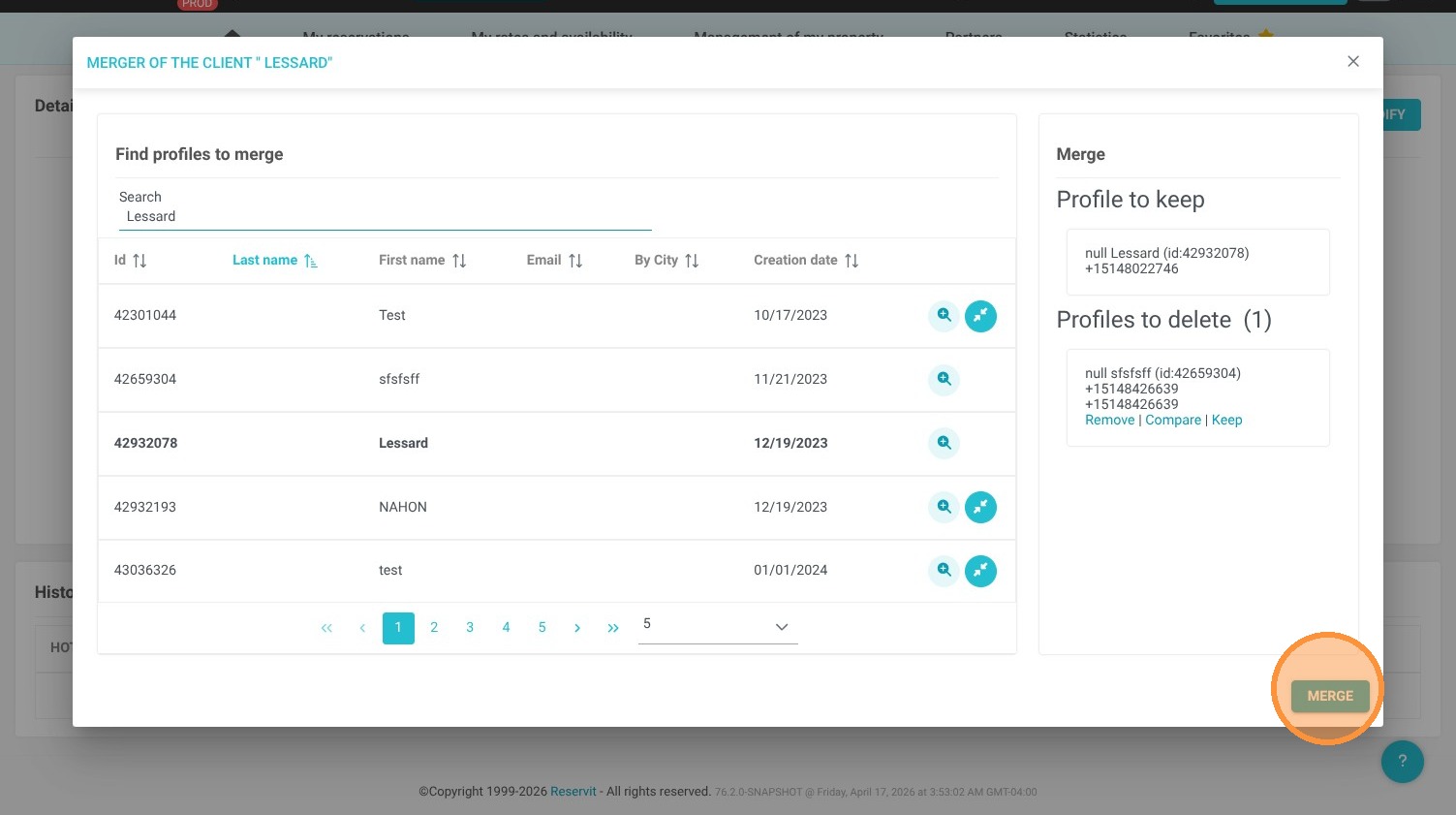Viewport: 1456px width, 815px height.
Task: View details of profile 42301044
Action: pos(944,316)
